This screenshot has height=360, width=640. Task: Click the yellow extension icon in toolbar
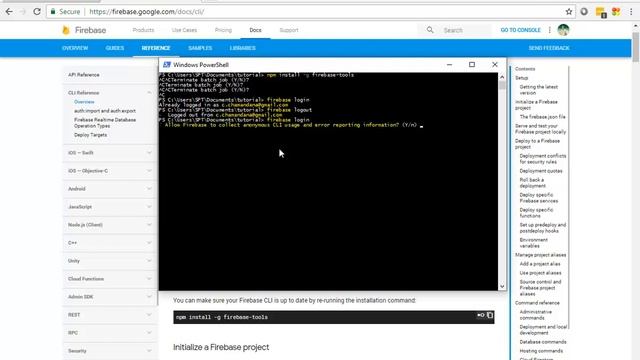[x=601, y=12]
